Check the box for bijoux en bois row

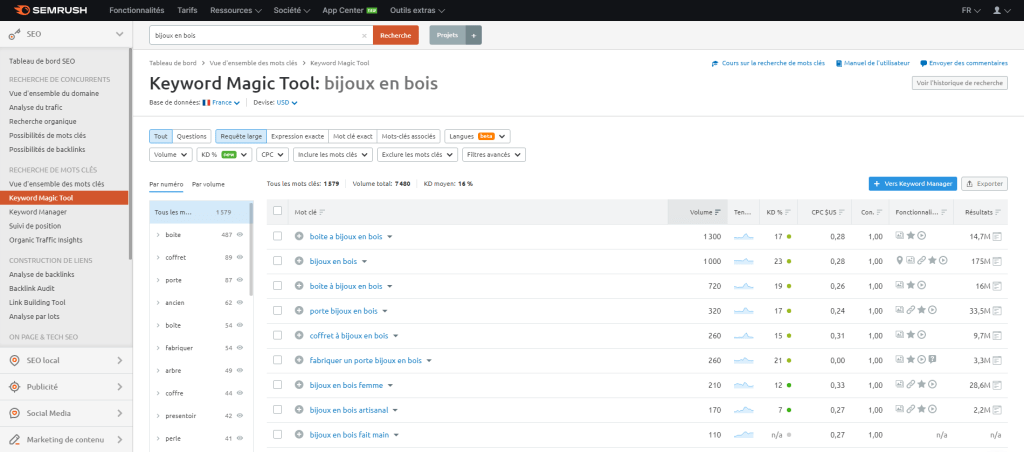[x=277, y=261]
